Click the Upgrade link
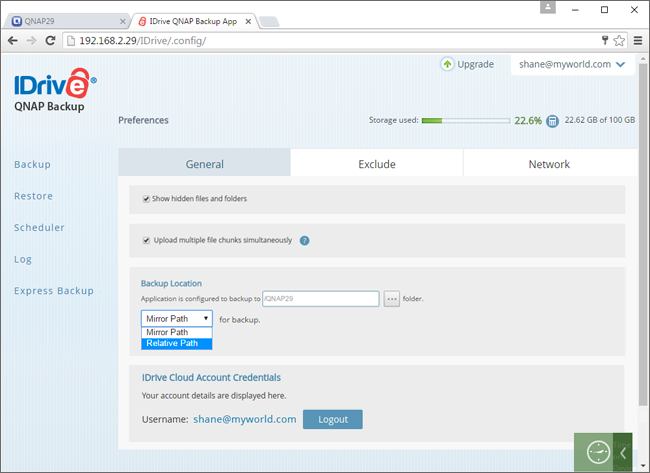The width and height of the screenshot is (650, 473). 475,64
